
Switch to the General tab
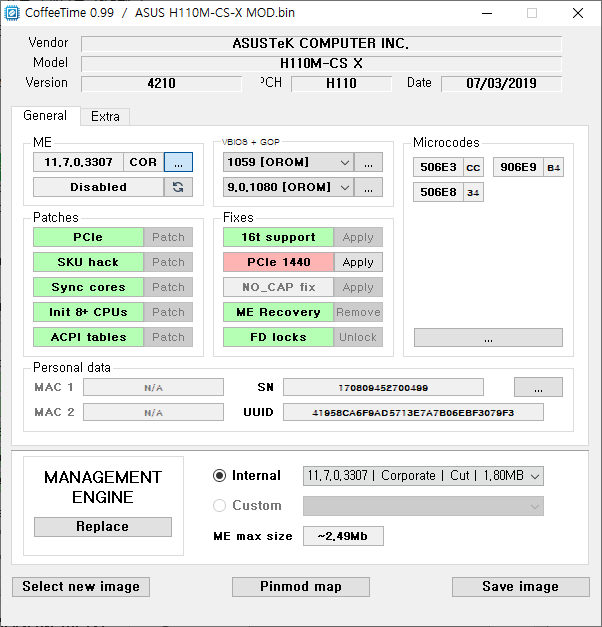(x=45, y=116)
